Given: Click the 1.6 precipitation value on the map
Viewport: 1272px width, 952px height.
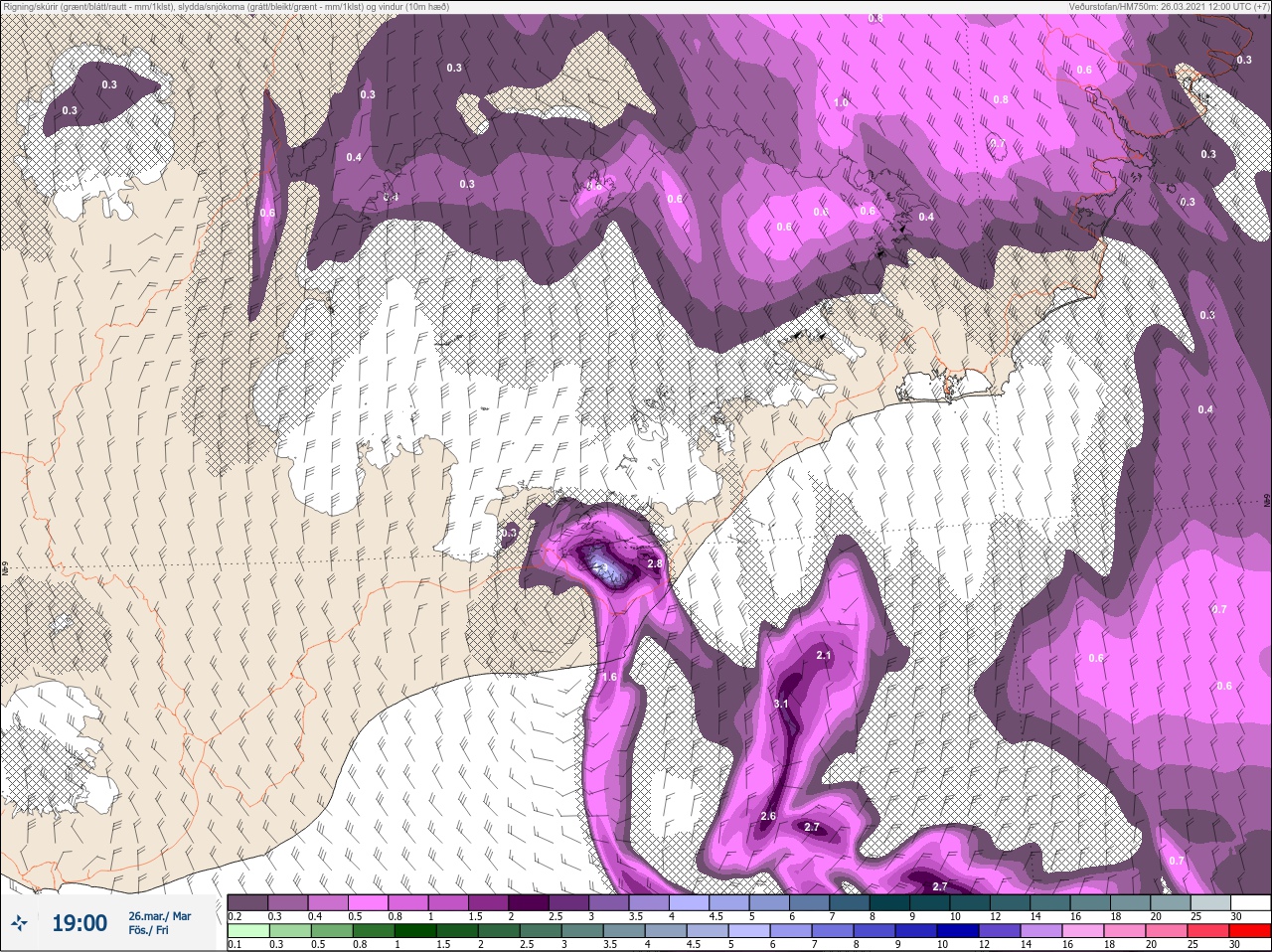Looking at the screenshot, I should coord(609,677).
